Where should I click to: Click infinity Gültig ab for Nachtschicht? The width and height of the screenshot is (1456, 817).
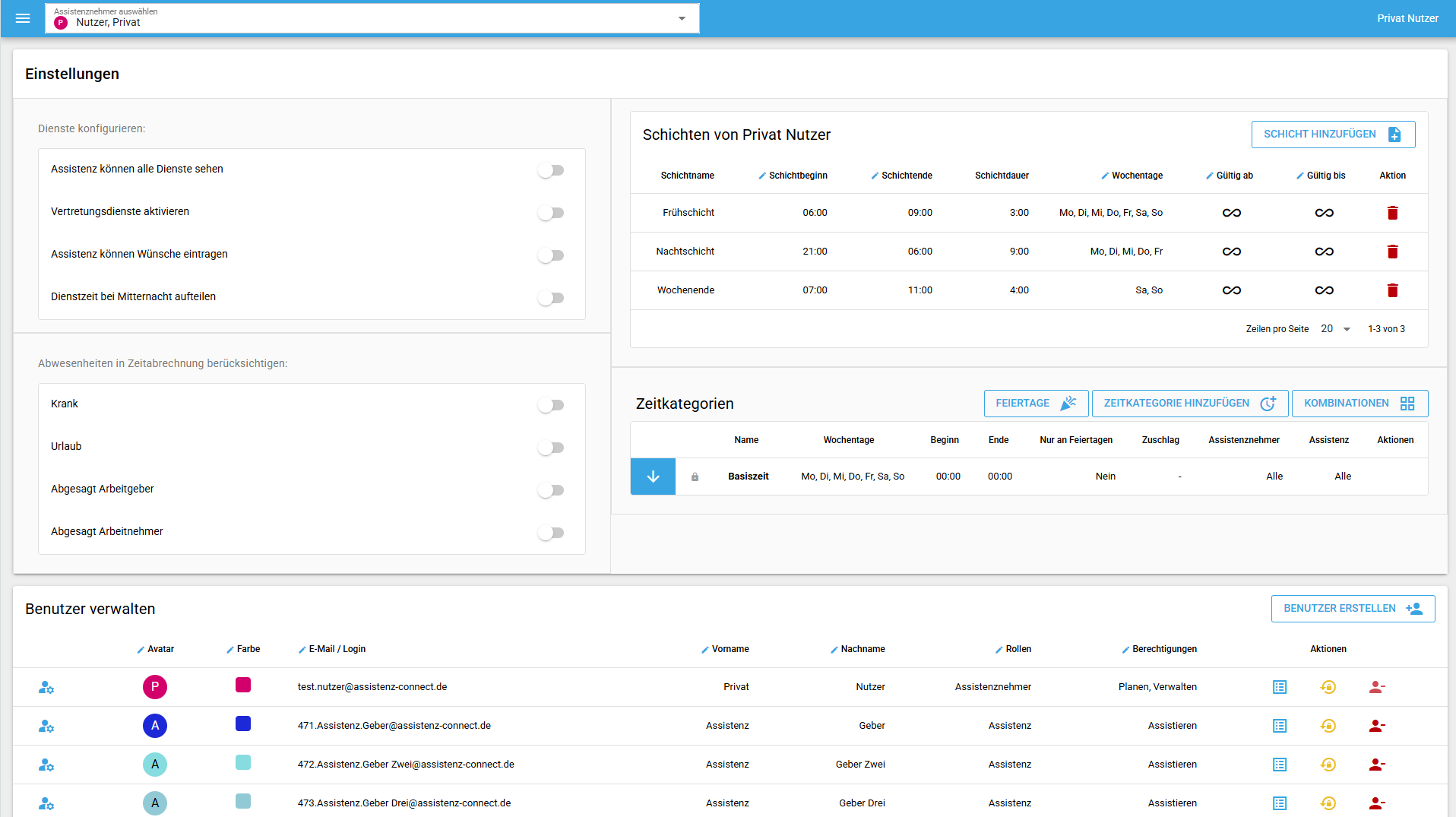pyautogui.click(x=1231, y=252)
